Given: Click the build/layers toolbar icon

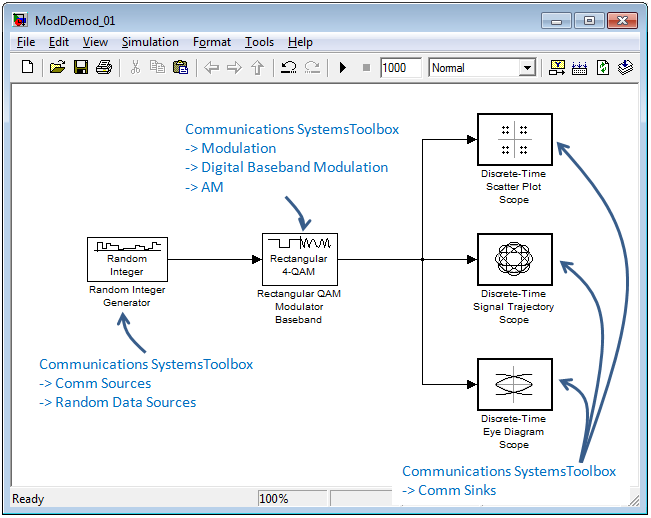Looking at the screenshot, I should 625,67.
